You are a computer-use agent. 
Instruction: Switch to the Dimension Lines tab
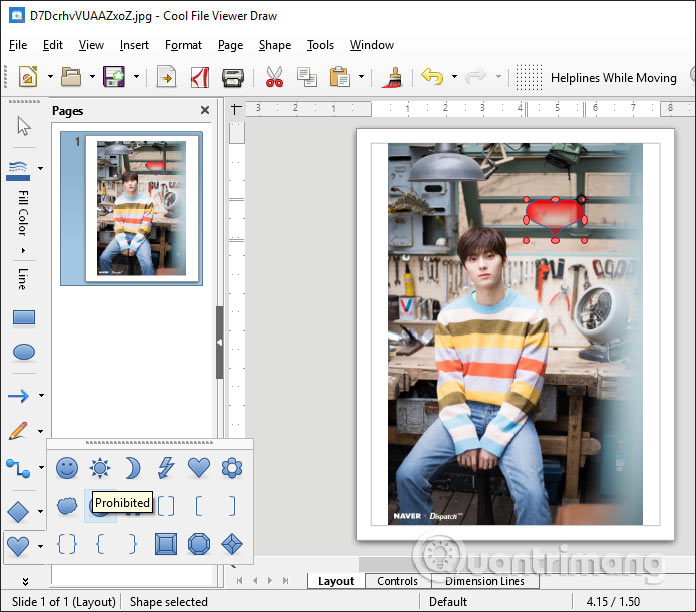[485, 581]
